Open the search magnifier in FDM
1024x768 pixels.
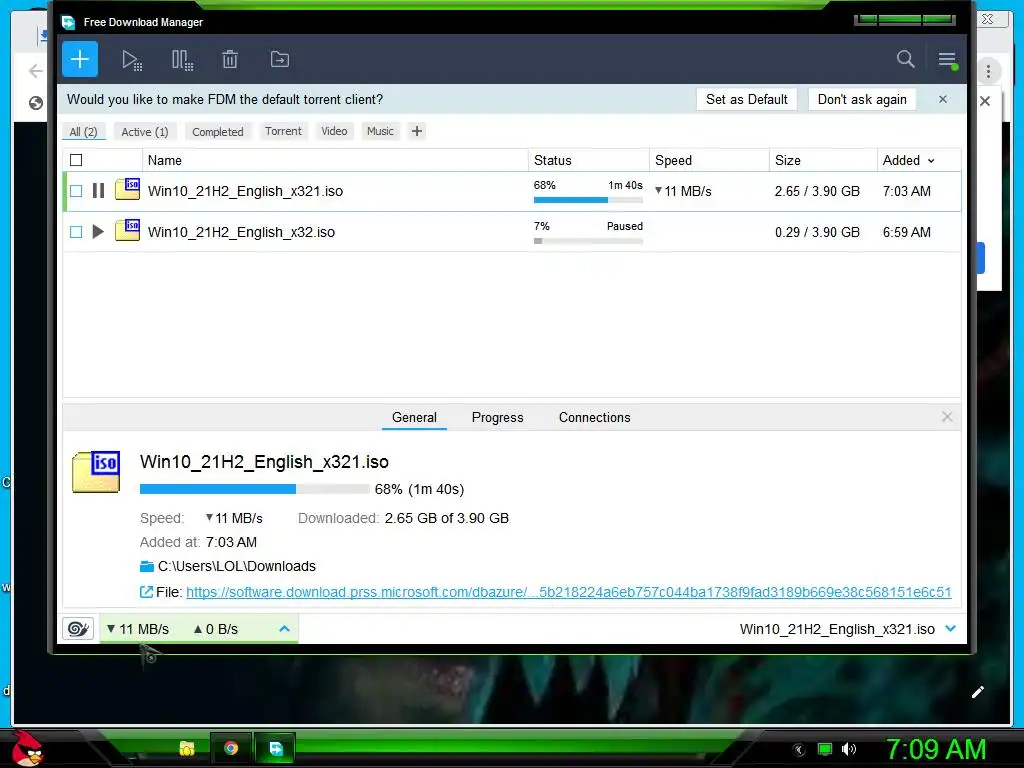[905, 59]
